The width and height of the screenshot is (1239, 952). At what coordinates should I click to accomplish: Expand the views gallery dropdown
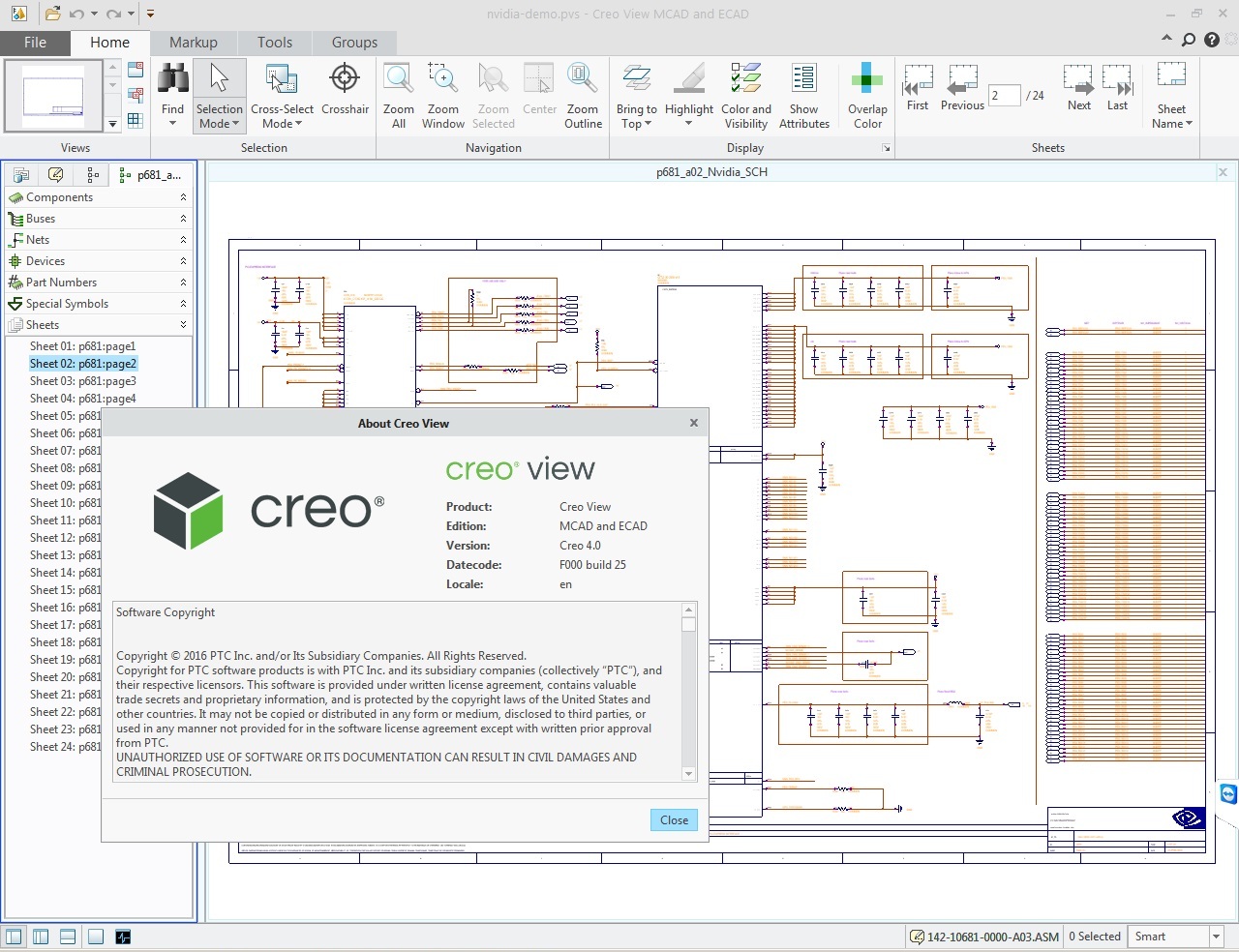[x=113, y=123]
